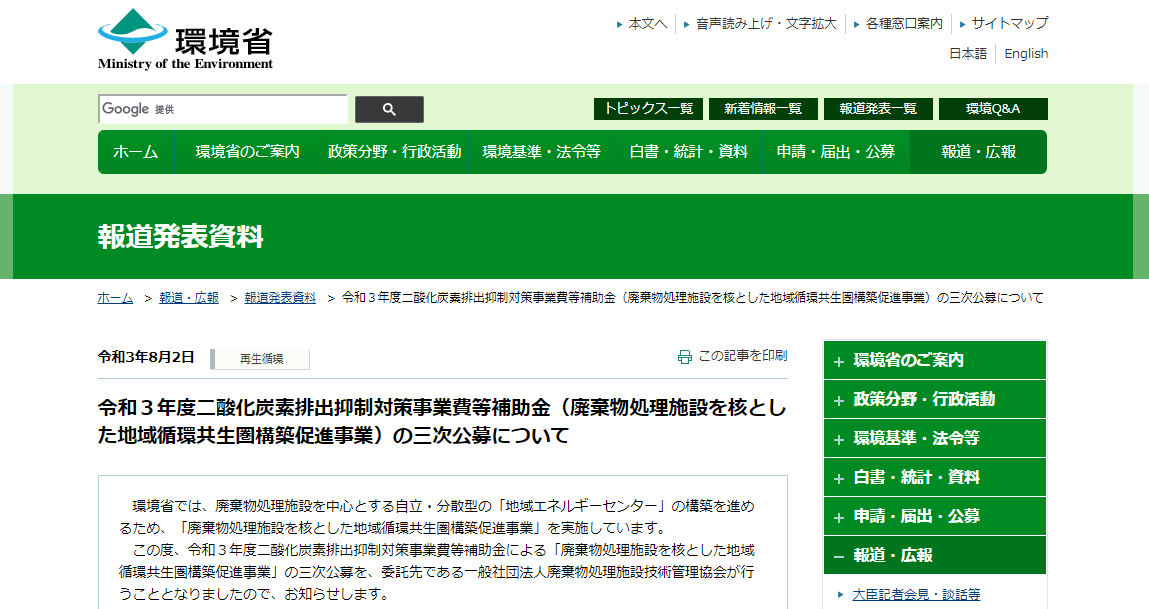1149x609 pixels.
Task: Go to 報道発表資料 breadcrumb link
Action: [x=280, y=298]
